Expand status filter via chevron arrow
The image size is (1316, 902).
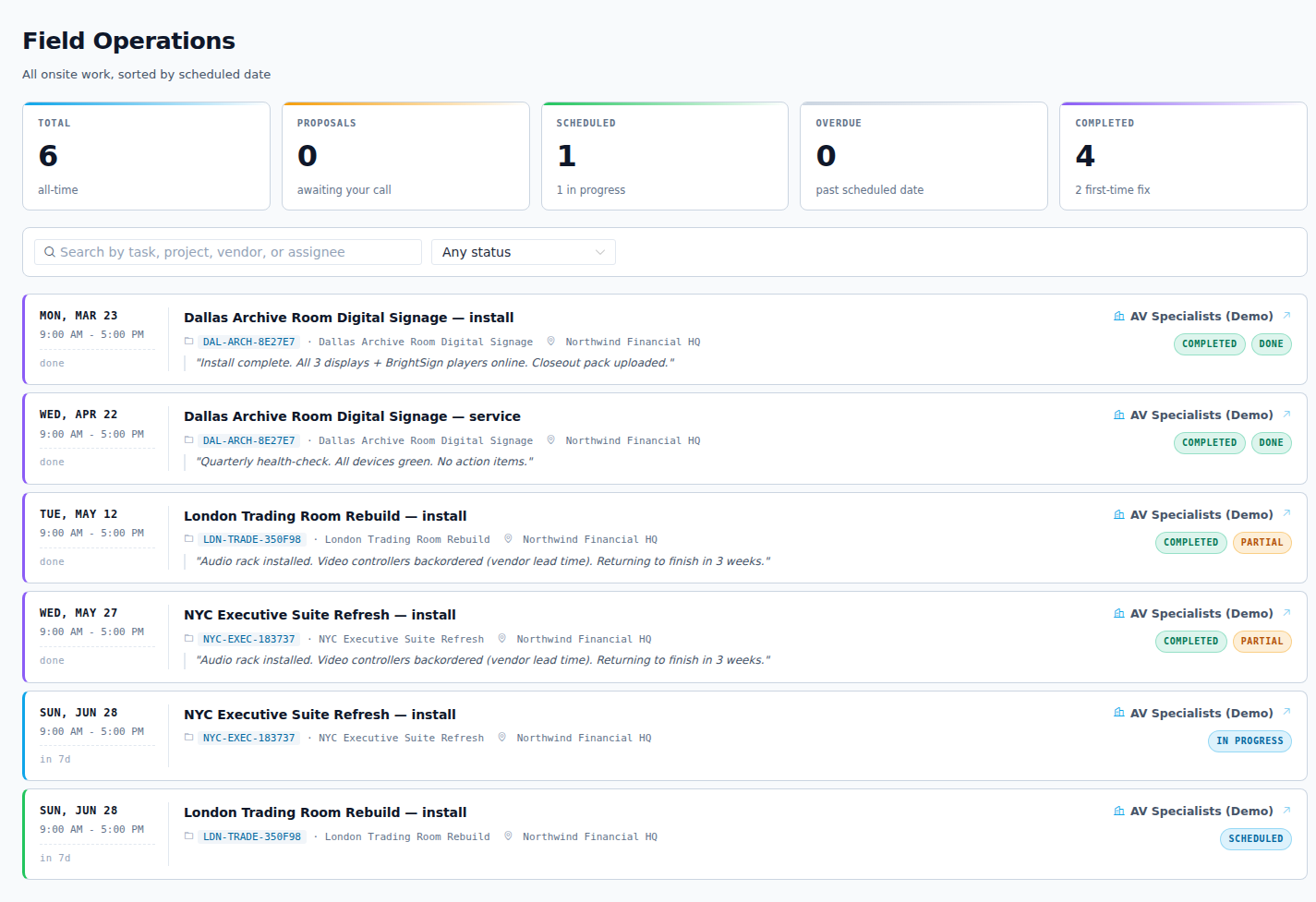click(x=600, y=252)
